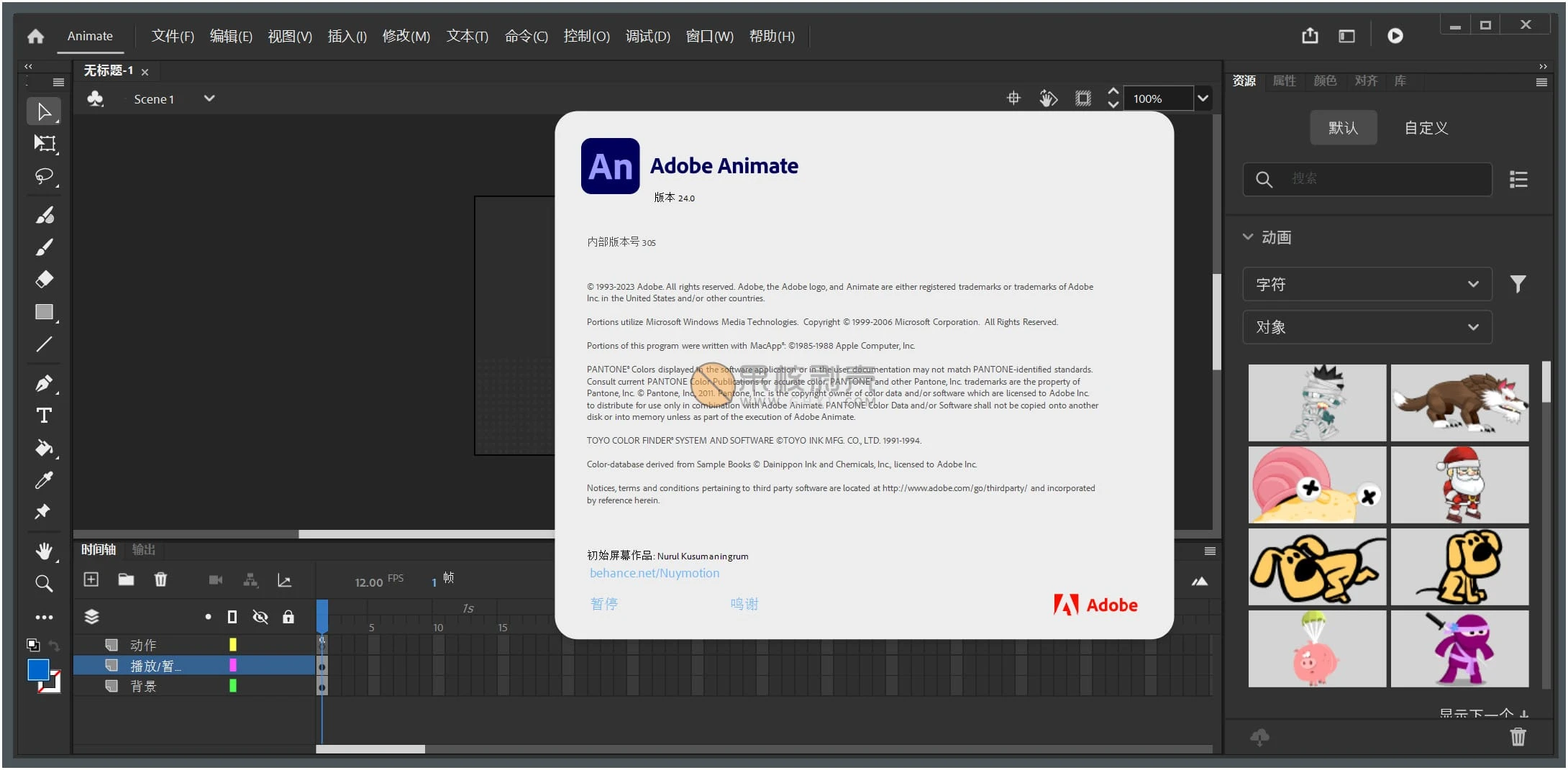Select the Eraser tool

[44, 279]
